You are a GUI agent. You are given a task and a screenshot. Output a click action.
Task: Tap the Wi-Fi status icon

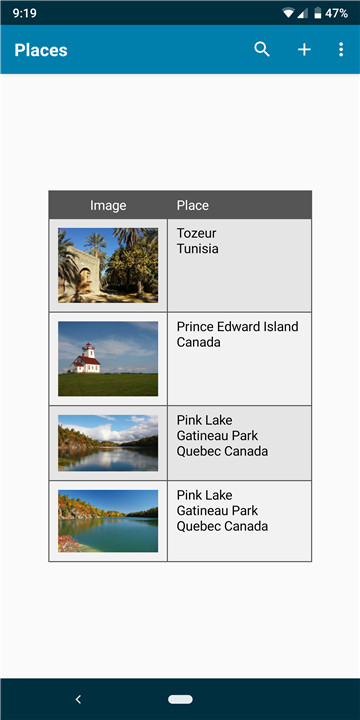point(288,13)
